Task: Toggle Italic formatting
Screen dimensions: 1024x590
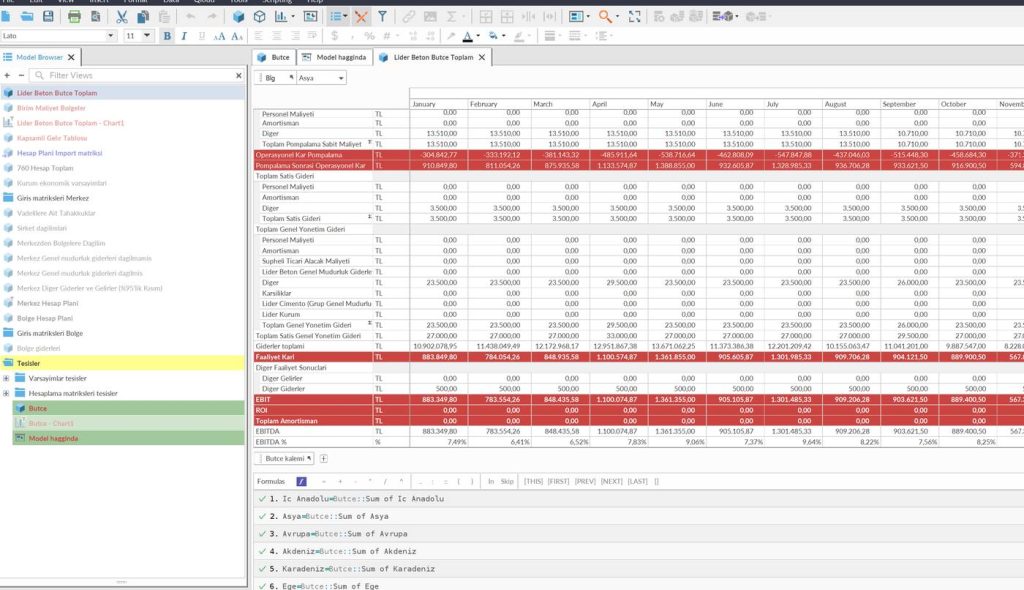Action: tap(184, 36)
